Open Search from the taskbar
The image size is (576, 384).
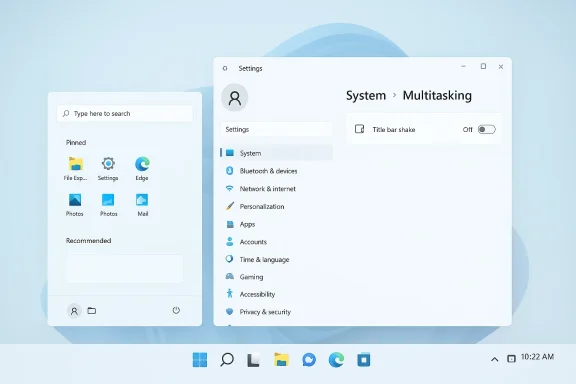click(227, 360)
